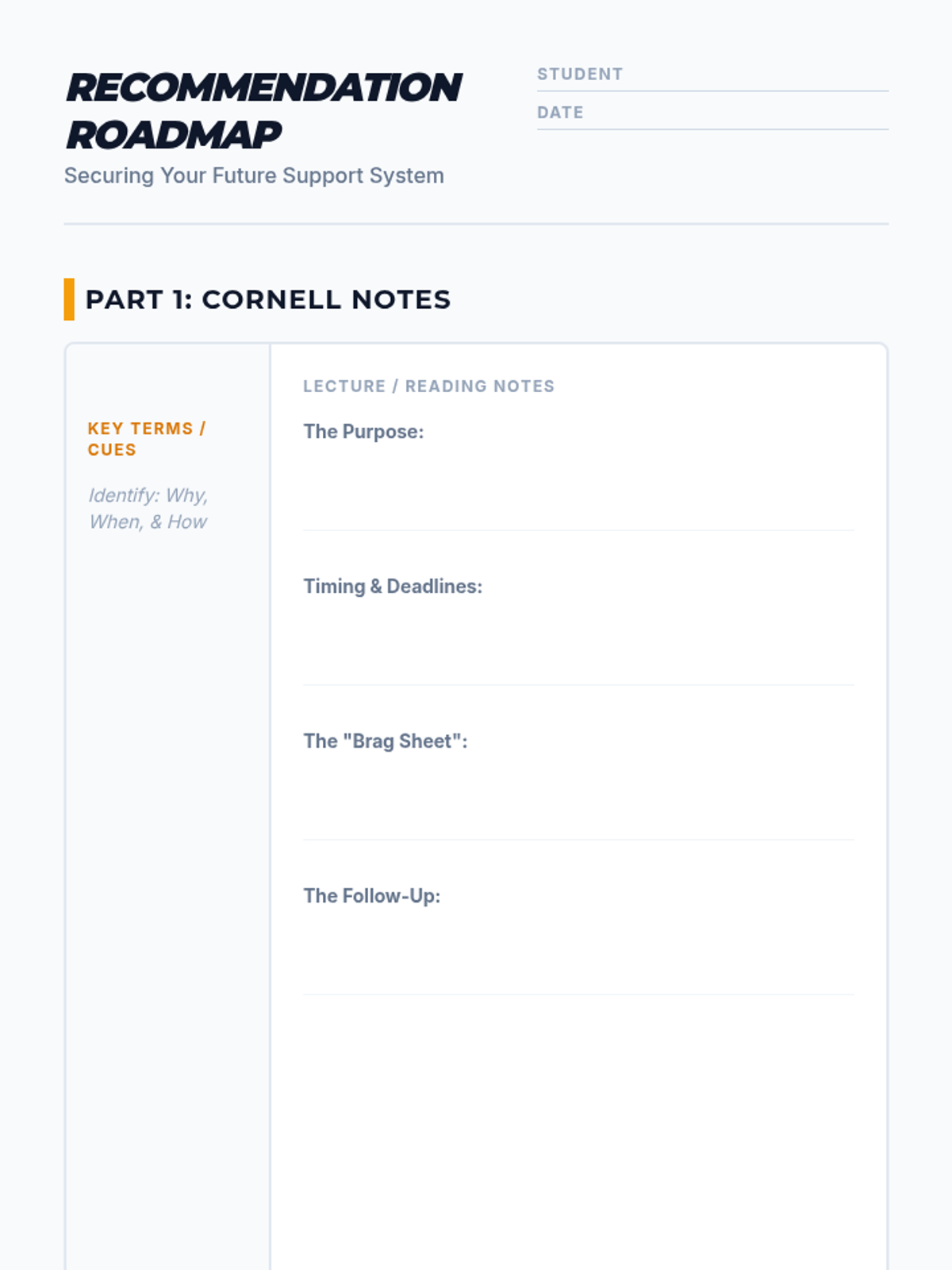Viewport: 952px width, 1270px height.
Task: Click "The Purpose:" prompt label
Action: (x=363, y=432)
